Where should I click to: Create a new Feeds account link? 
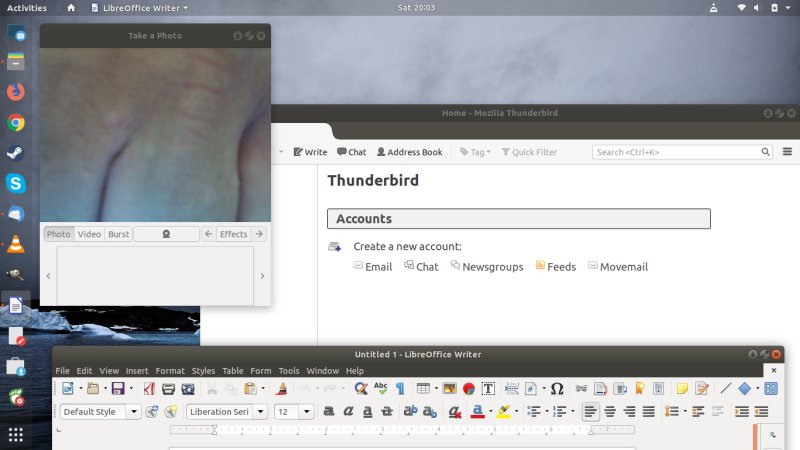click(556, 267)
